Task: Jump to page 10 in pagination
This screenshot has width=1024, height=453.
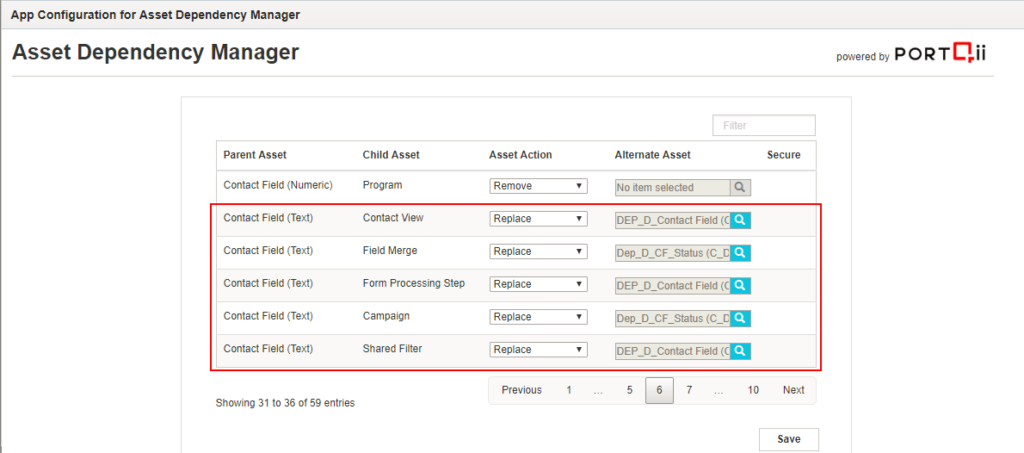Action: [x=752, y=390]
